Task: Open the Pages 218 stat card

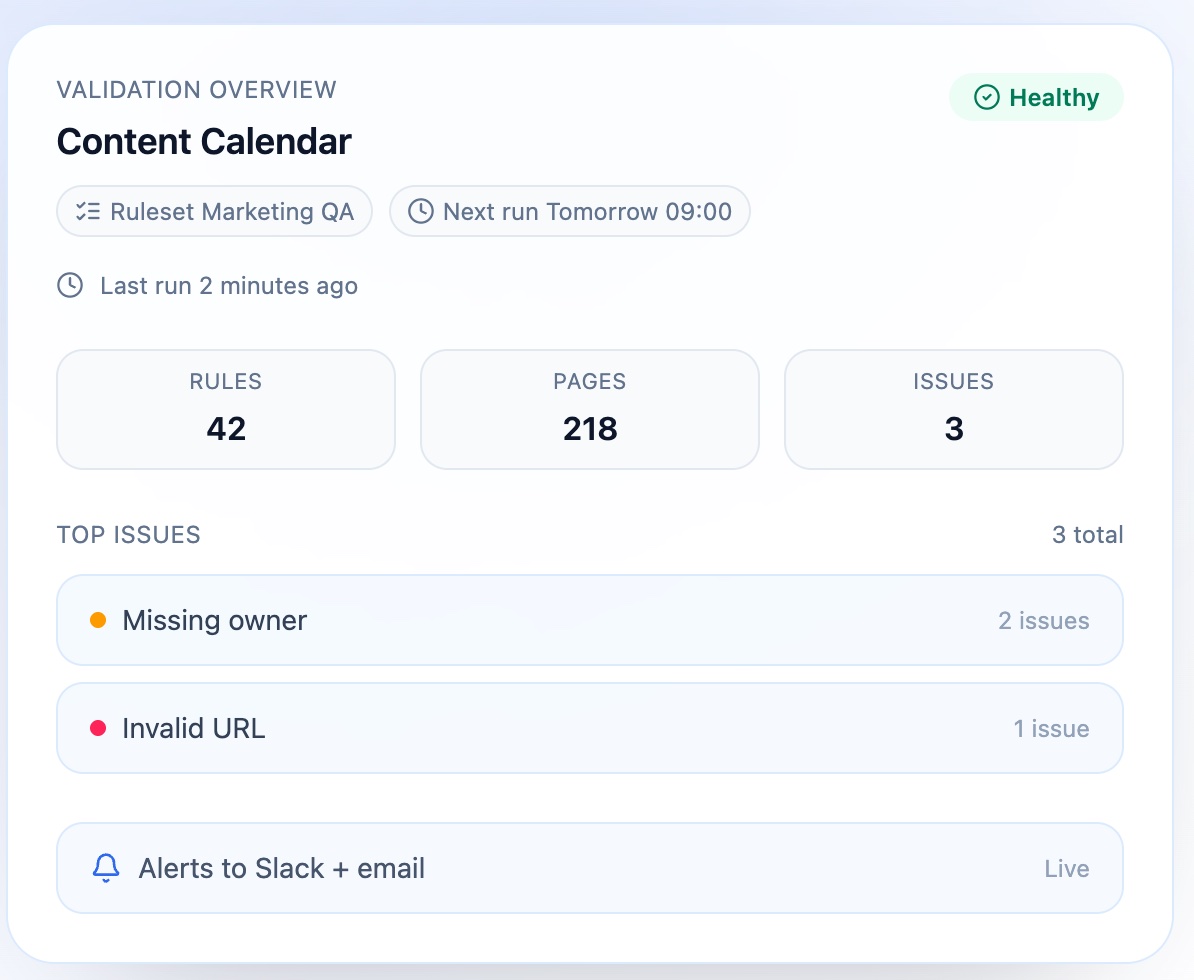Action: (x=590, y=409)
